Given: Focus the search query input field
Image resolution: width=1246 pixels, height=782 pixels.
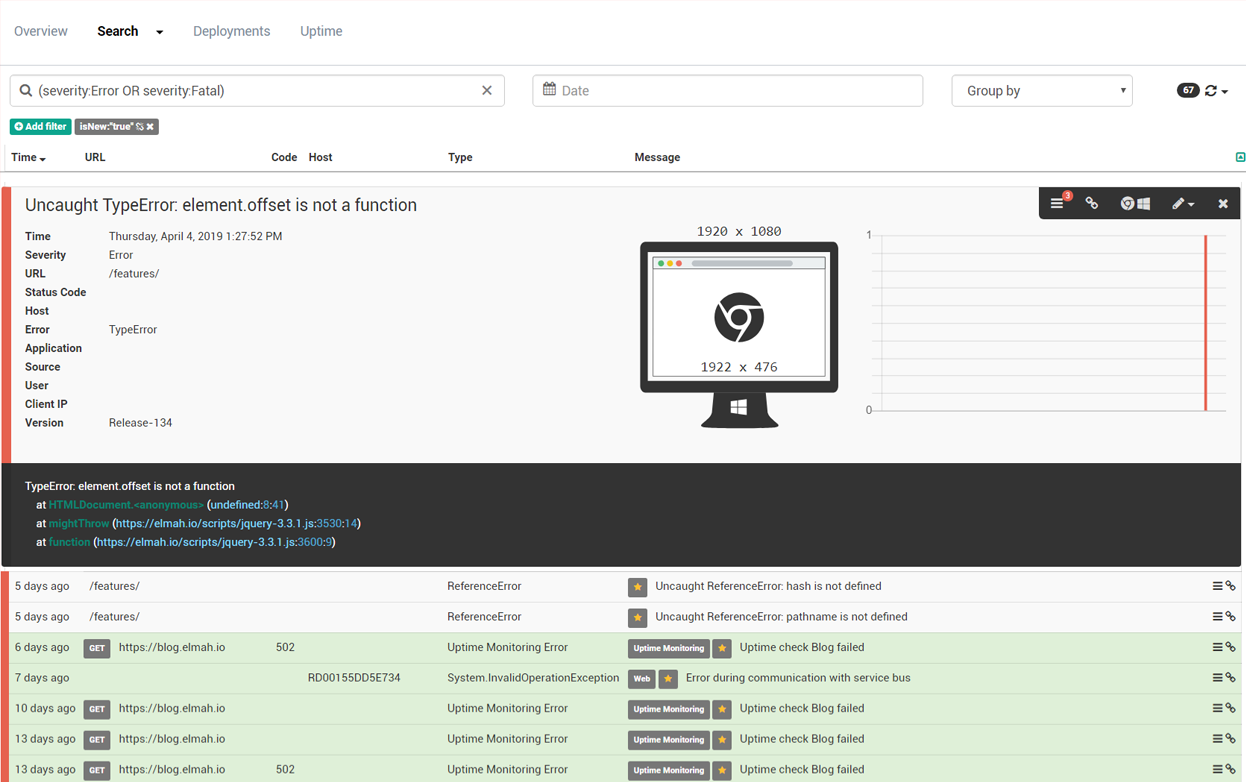Looking at the screenshot, I should (257, 90).
